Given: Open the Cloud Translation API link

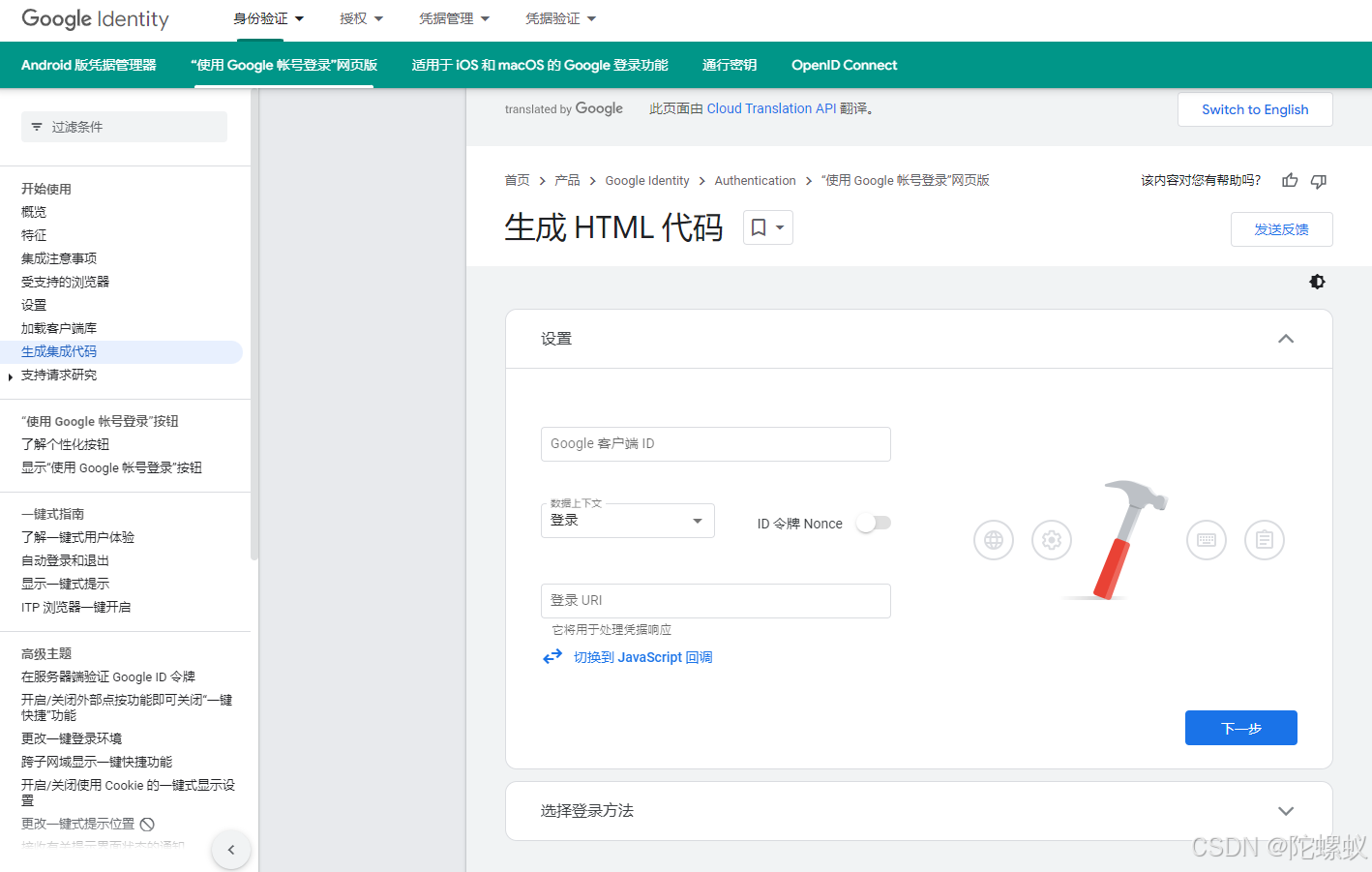Looking at the screenshot, I should (x=771, y=108).
